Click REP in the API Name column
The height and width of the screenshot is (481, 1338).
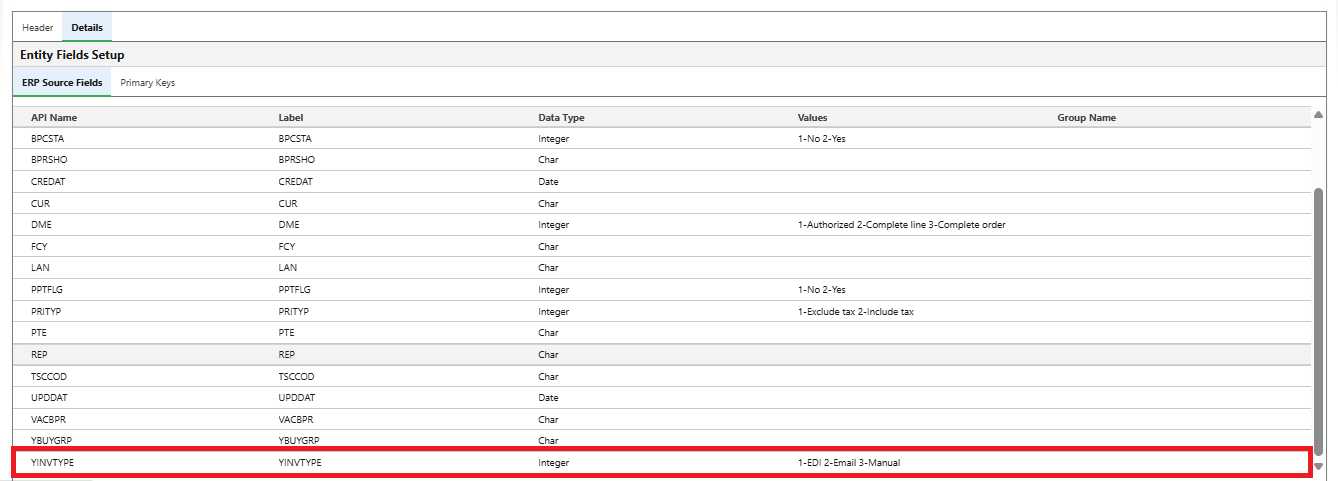(40, 354)
